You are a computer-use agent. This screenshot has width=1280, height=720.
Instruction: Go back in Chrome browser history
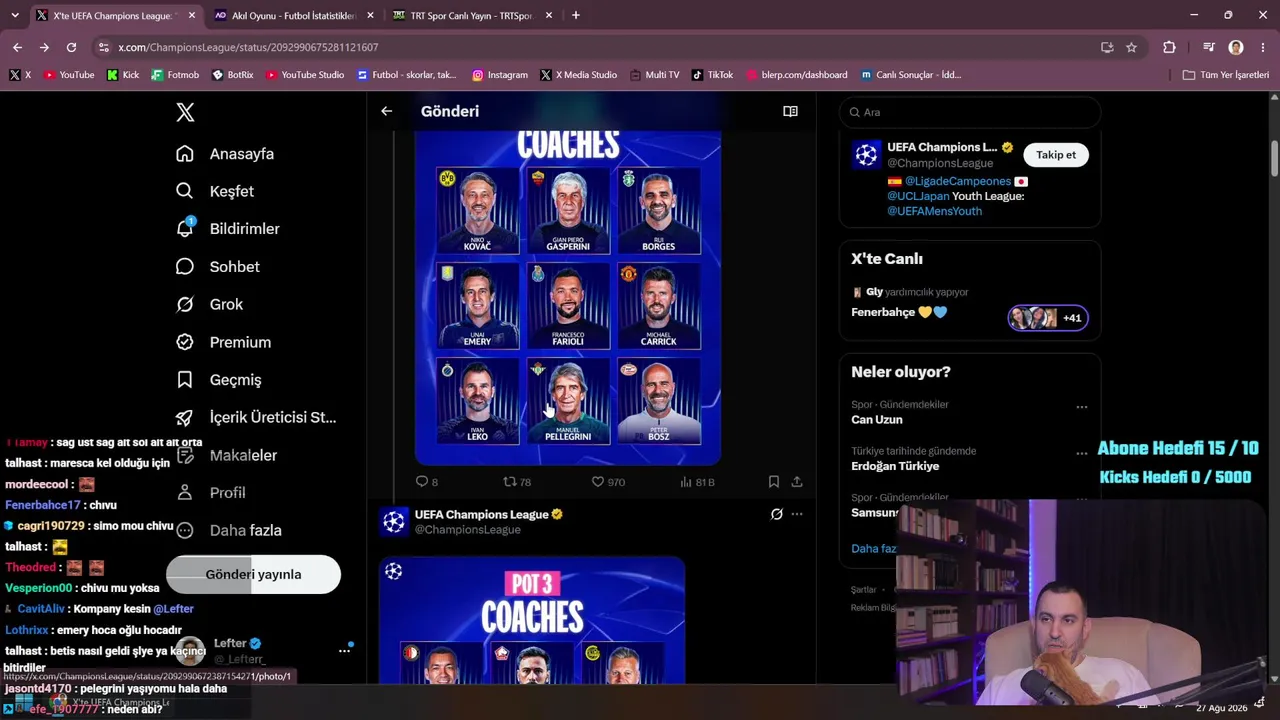pyautogui.click(x=17, y=47)
